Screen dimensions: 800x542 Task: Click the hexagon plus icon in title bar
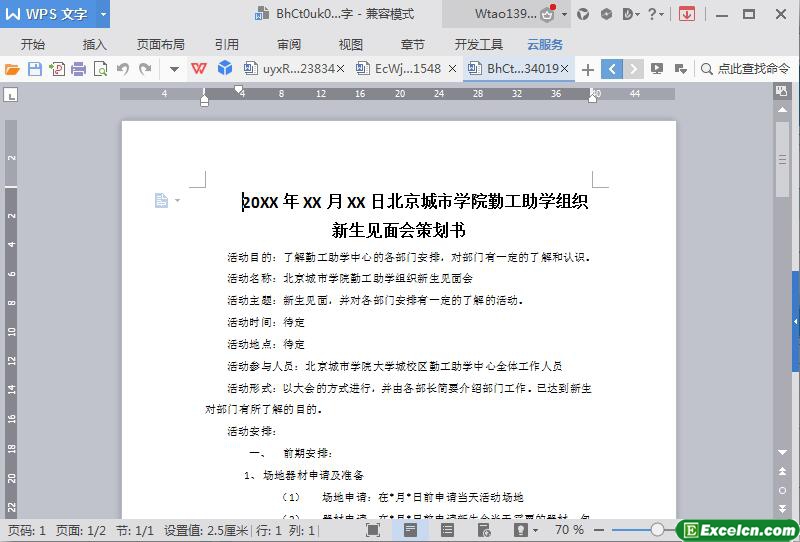point(606,14)
